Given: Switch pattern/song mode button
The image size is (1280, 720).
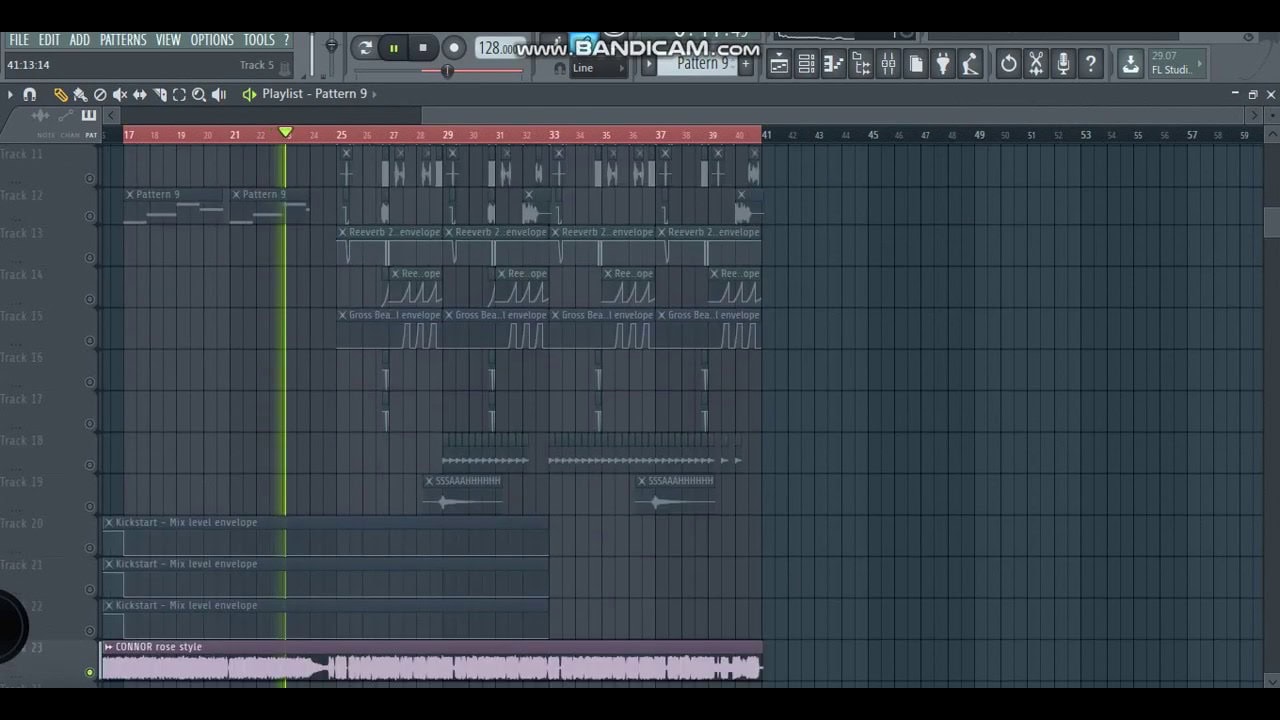Looking at the screenshot, I should 365,48.
